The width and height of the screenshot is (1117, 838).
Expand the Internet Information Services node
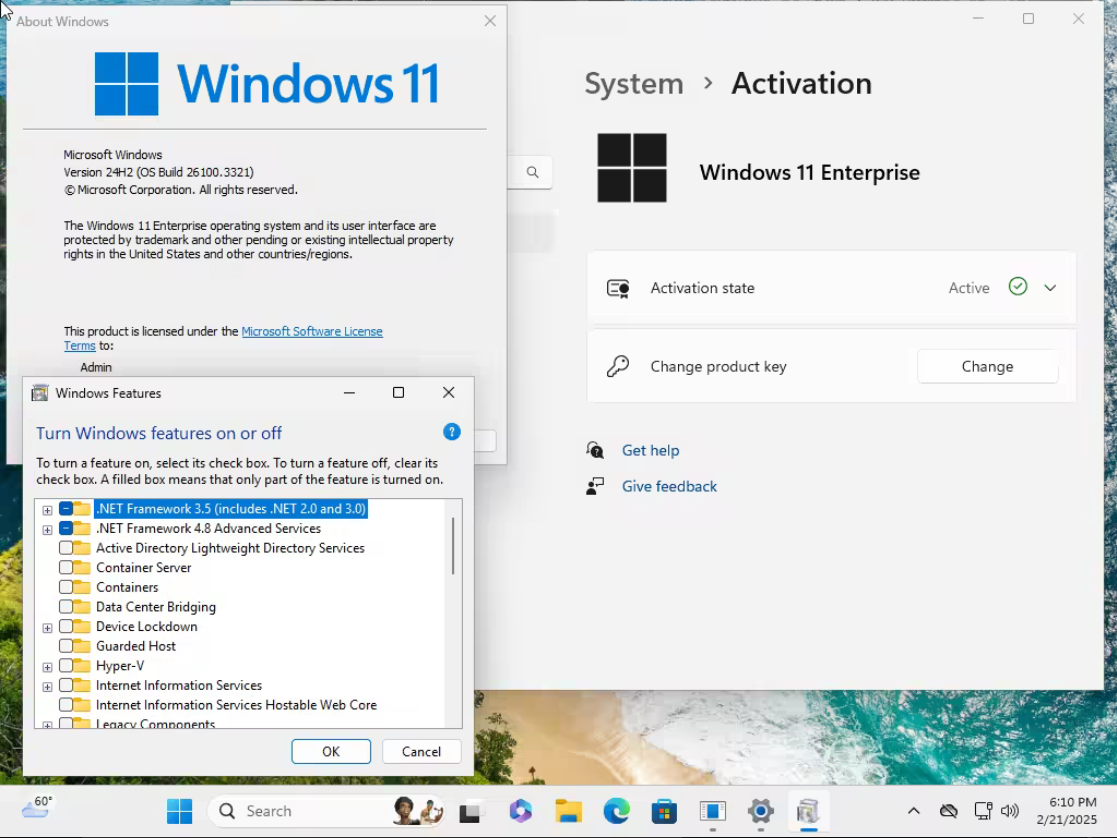[x=47, y=686]
